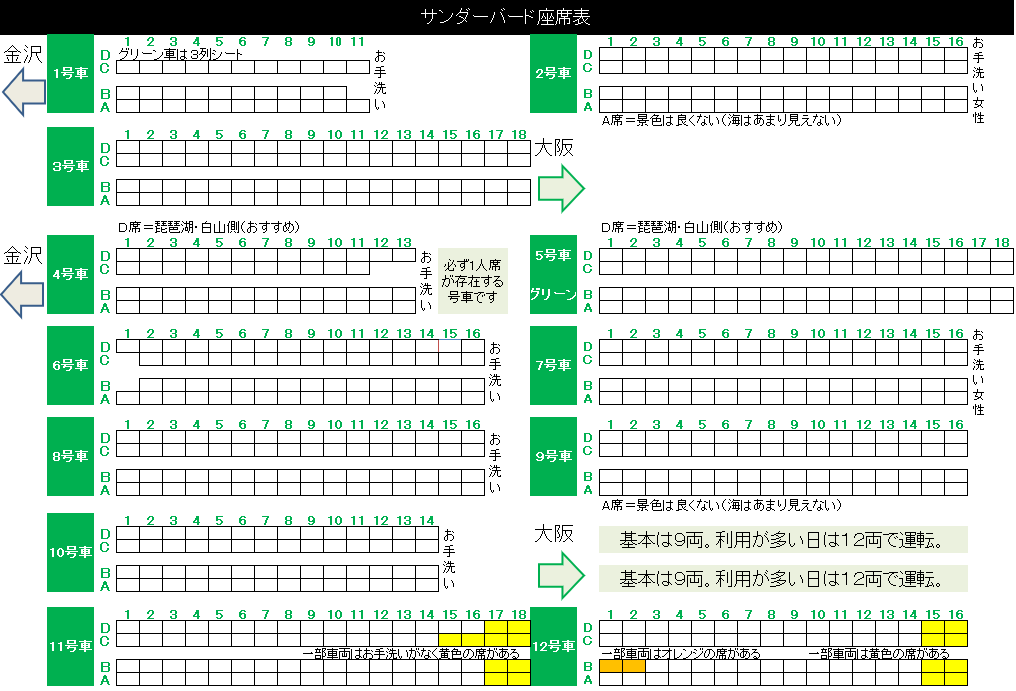
Task: Select the 5号車 グリーン car label
Action: tap(553, 274)
